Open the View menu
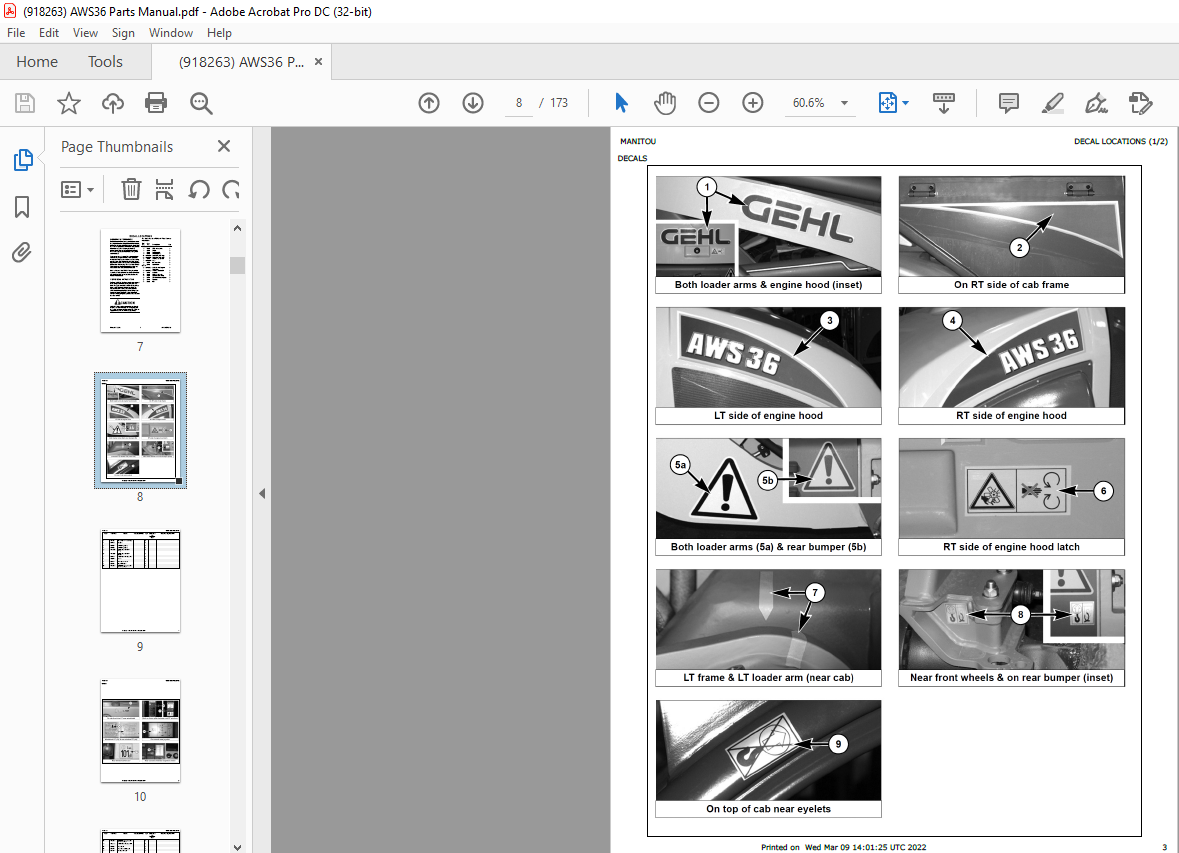1179x853 pixels. click(85, 33)
